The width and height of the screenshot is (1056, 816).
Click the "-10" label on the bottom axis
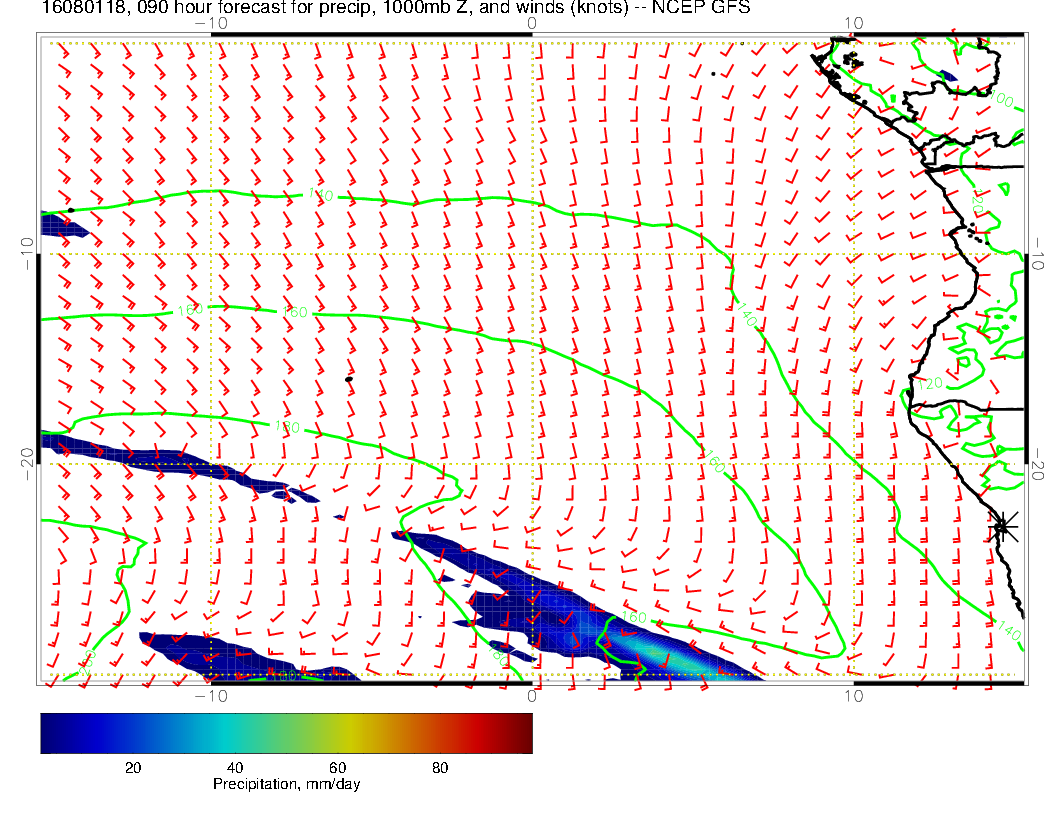[211, 695]
